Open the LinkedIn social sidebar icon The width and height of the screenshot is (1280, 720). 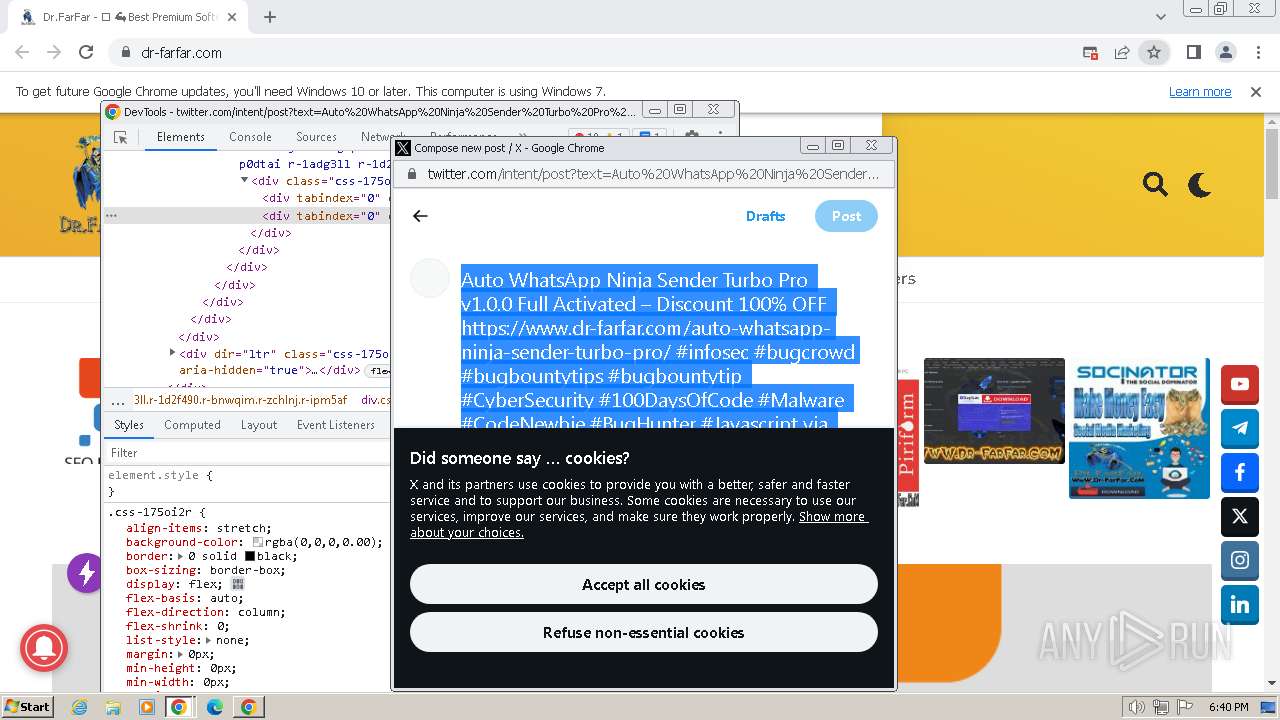tap(1240, 604)
